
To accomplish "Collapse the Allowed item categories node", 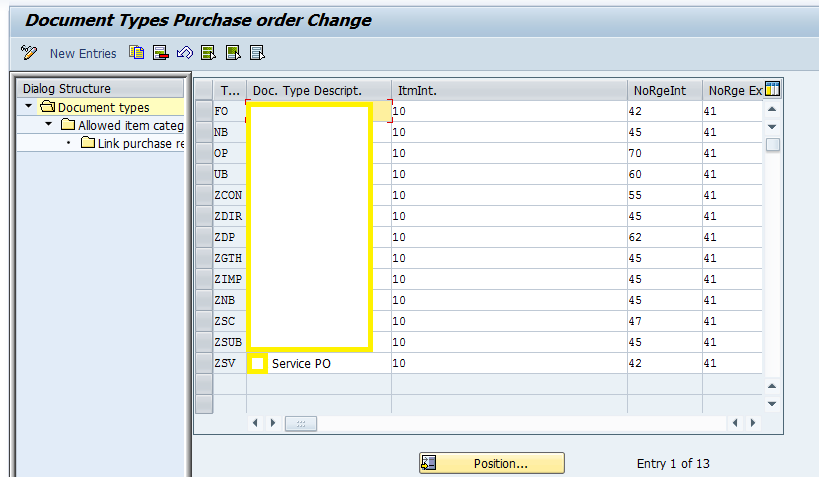I will [x=49, y=125].
